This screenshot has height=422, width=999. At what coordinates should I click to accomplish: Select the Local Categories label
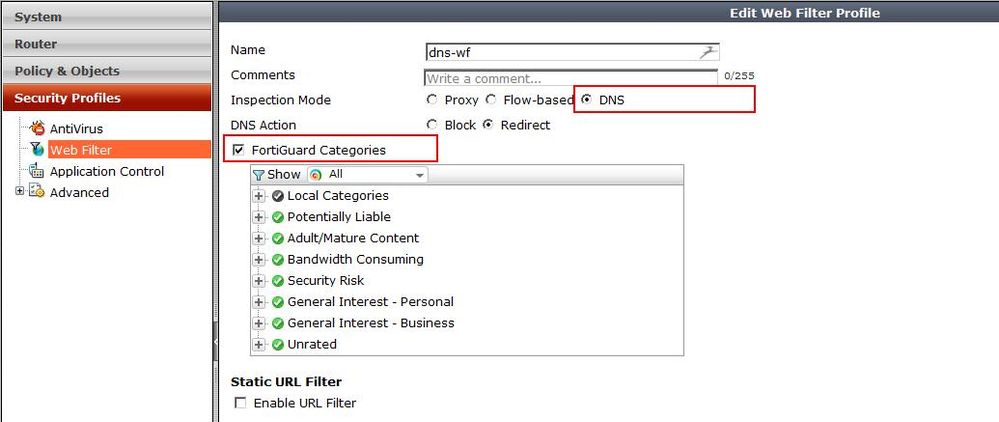pos(338,196)
